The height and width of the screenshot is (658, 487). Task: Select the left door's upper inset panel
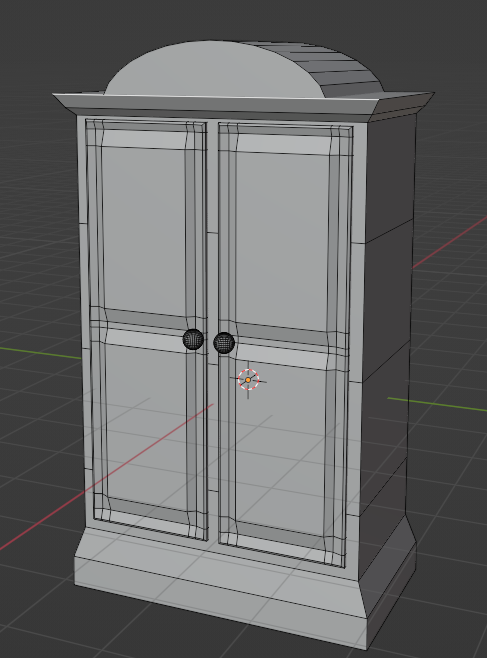coord(144,231)
